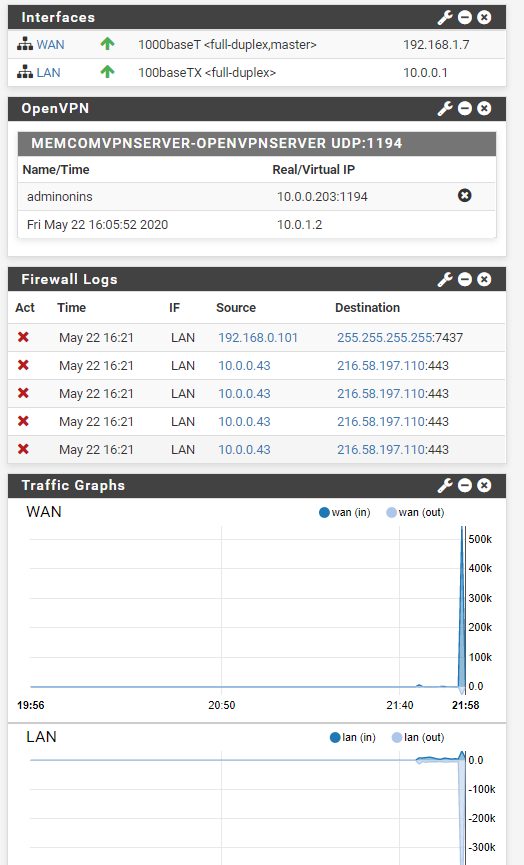The image size is (524, 865).
Task: Toggle wan (out) series legend
Action: tap(415, 512)
